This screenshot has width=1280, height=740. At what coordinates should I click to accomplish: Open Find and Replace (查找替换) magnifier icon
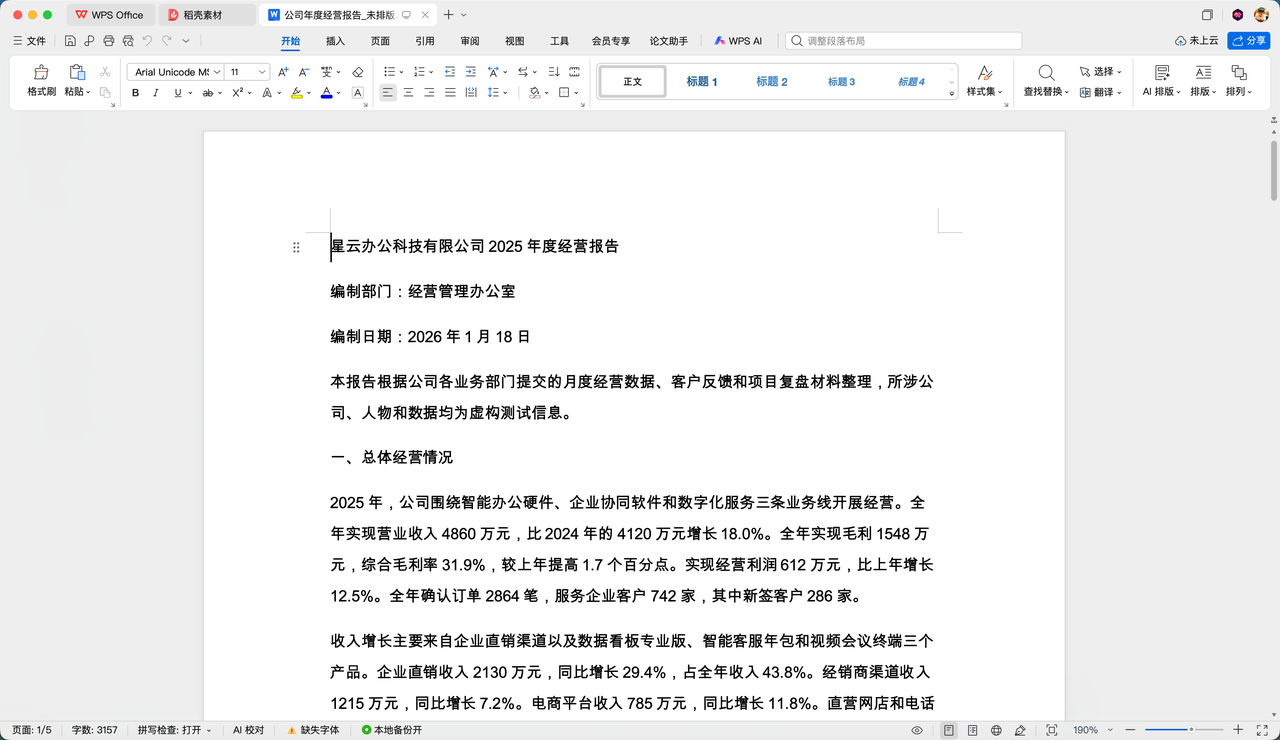click(x=1046, y=73)
